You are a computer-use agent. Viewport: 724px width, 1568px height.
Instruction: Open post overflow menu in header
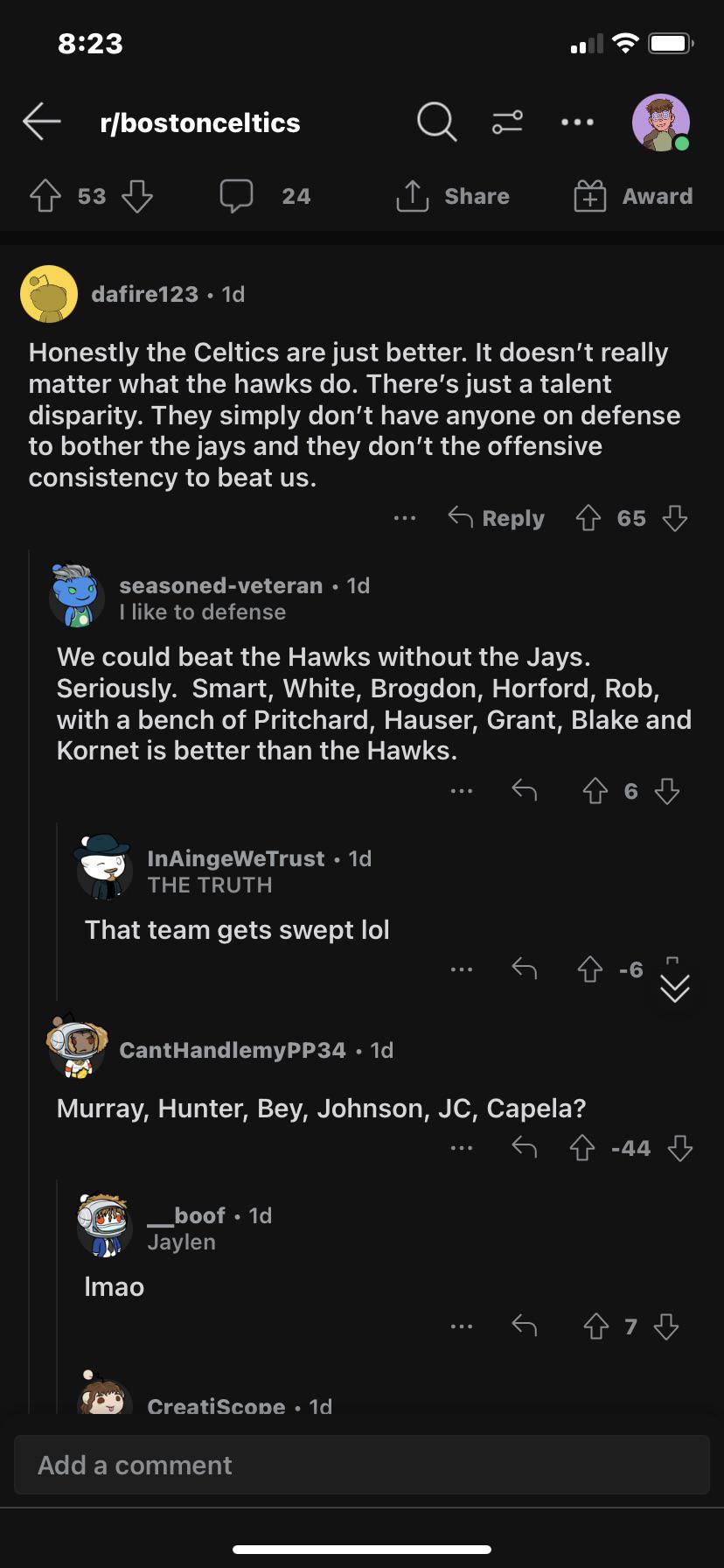(577, 122)
